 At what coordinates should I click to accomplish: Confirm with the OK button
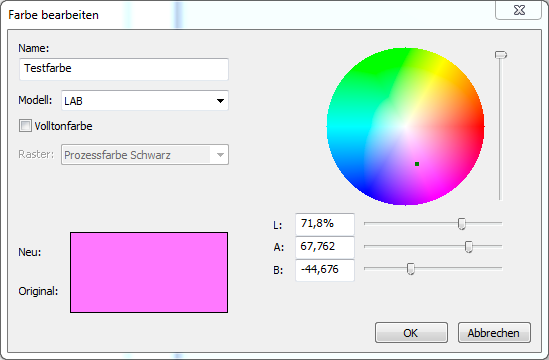tap(411, 332)
